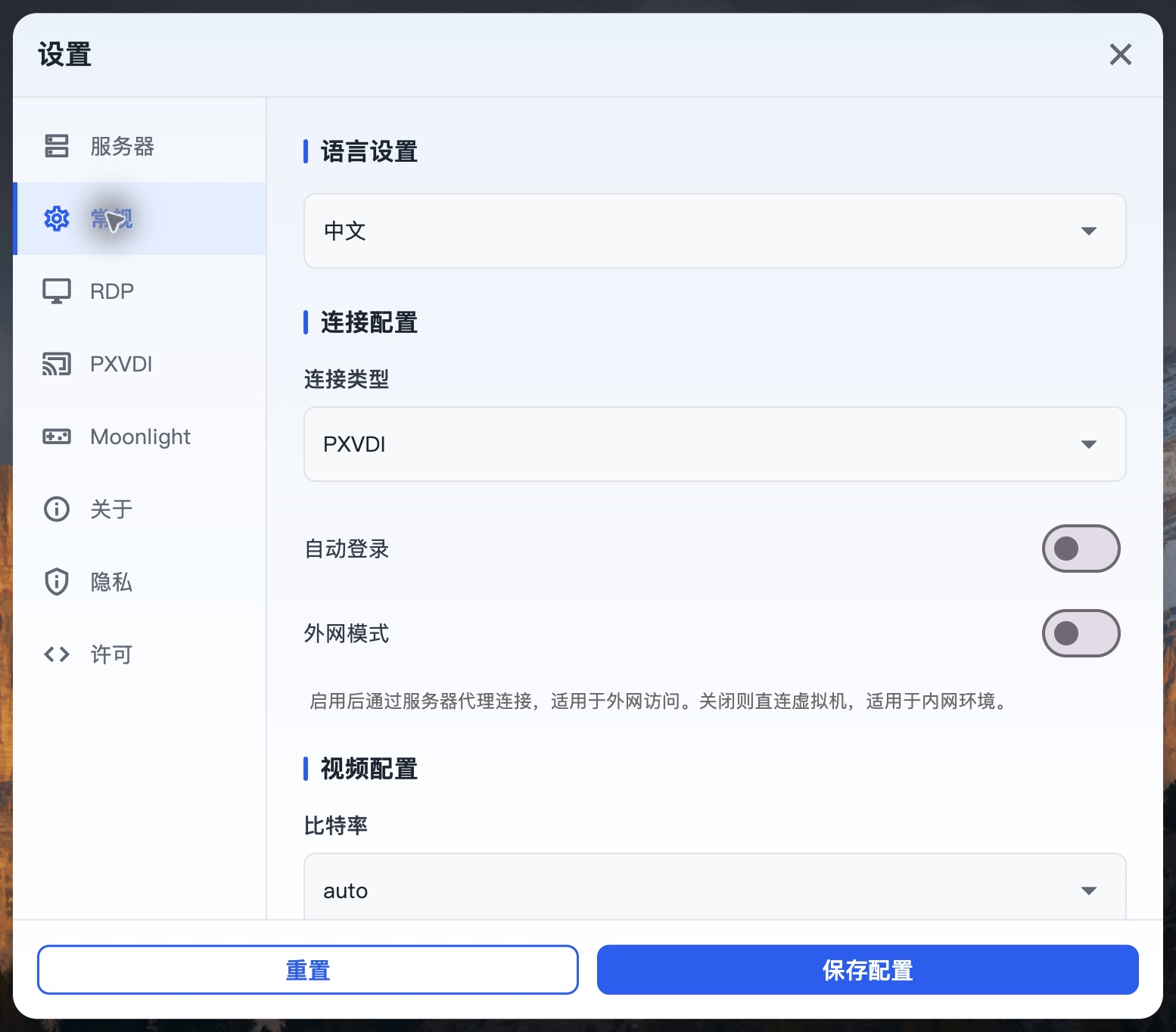The height and width of the screenshot is (1032, 1176).
Task: Open the 关于 page
Action: tap(139, 509)
